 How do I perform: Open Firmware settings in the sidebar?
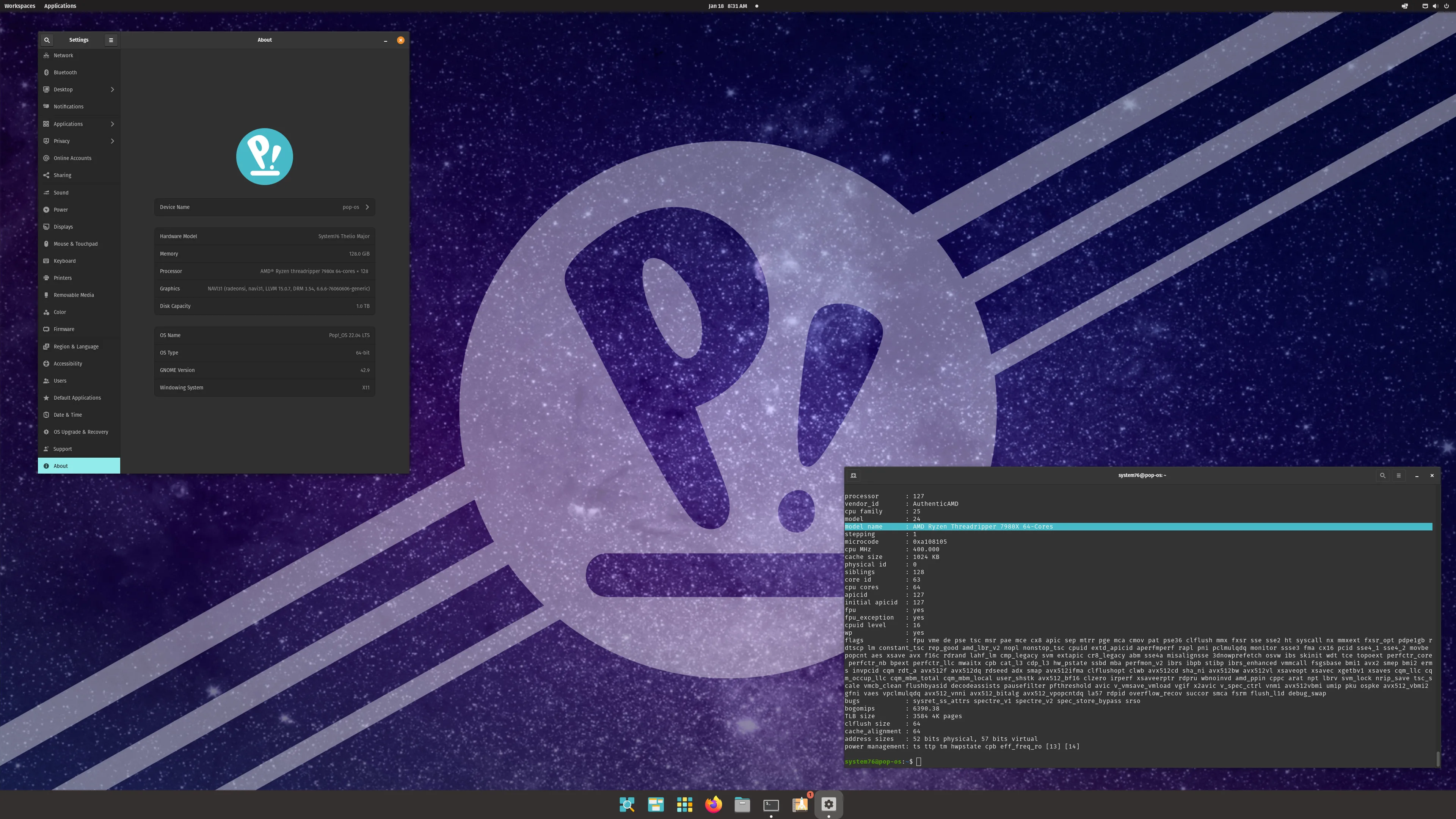coord(79,329)
